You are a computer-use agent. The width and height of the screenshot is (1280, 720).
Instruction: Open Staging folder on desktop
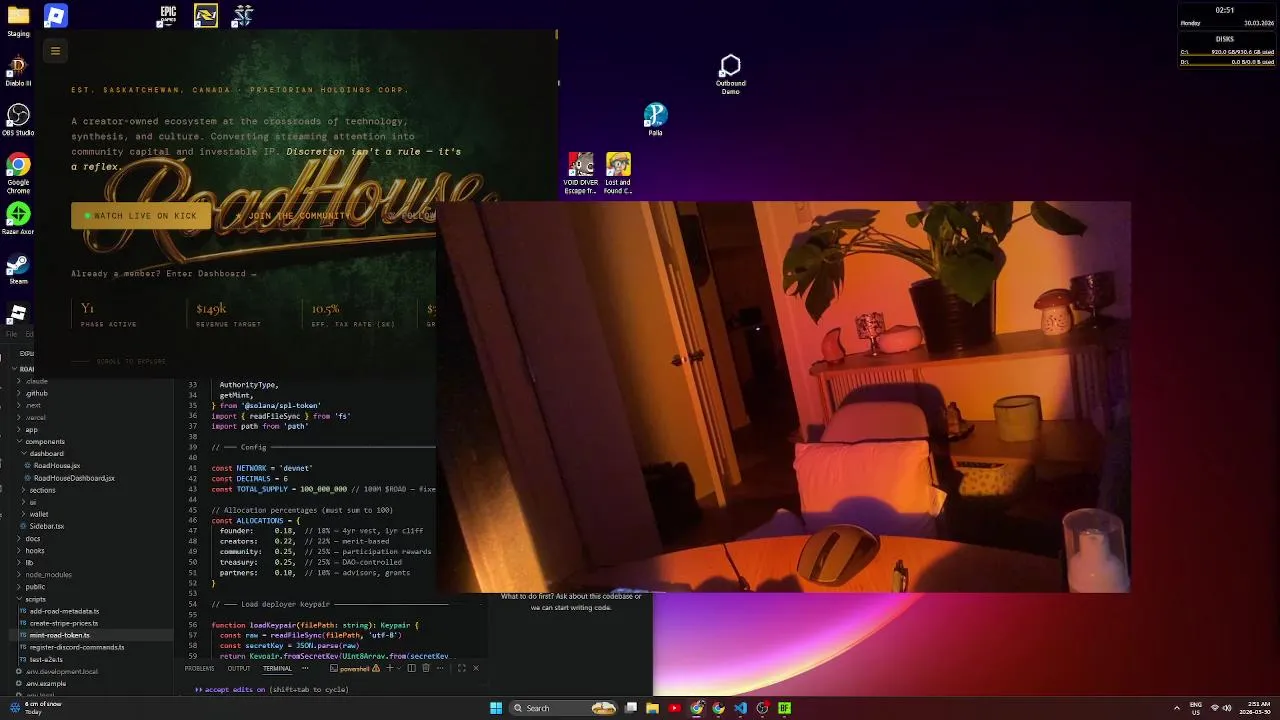(18, 21)
